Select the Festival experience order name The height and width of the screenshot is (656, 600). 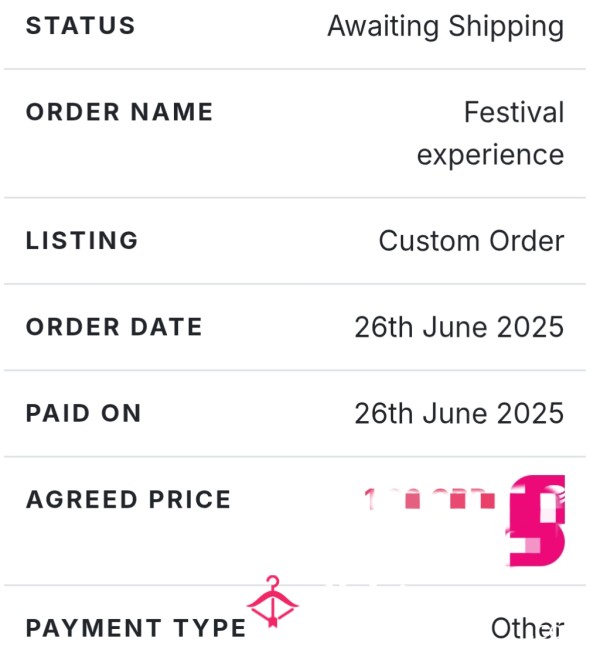coord(490,133)
